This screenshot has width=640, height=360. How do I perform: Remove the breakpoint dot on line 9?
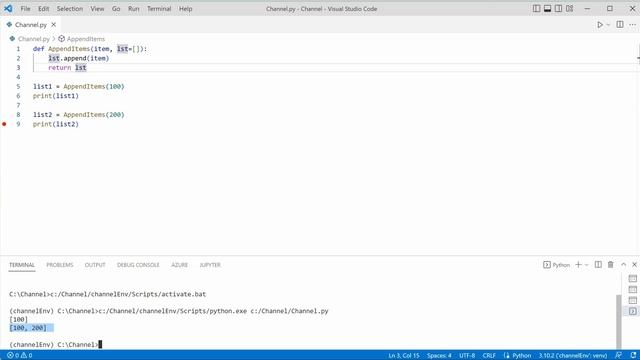point(4,124)
